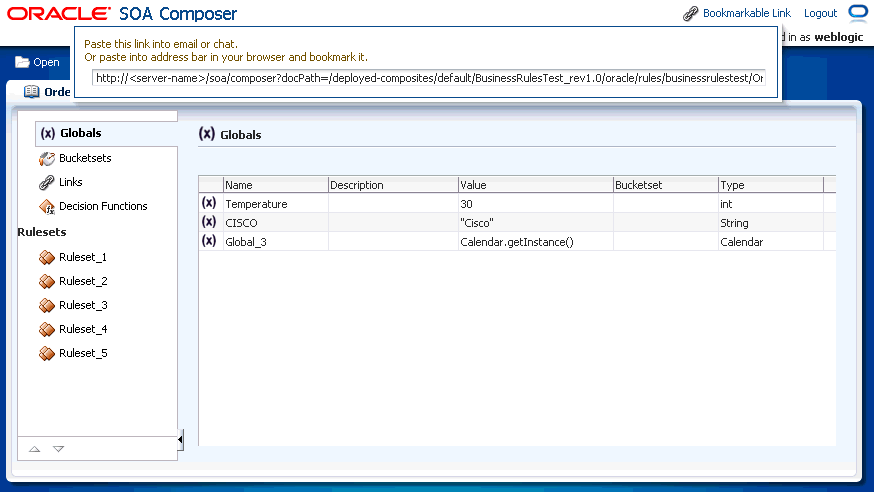Click the Links chain icon in sidebar

pyautogui.click(x=46, y=182)
